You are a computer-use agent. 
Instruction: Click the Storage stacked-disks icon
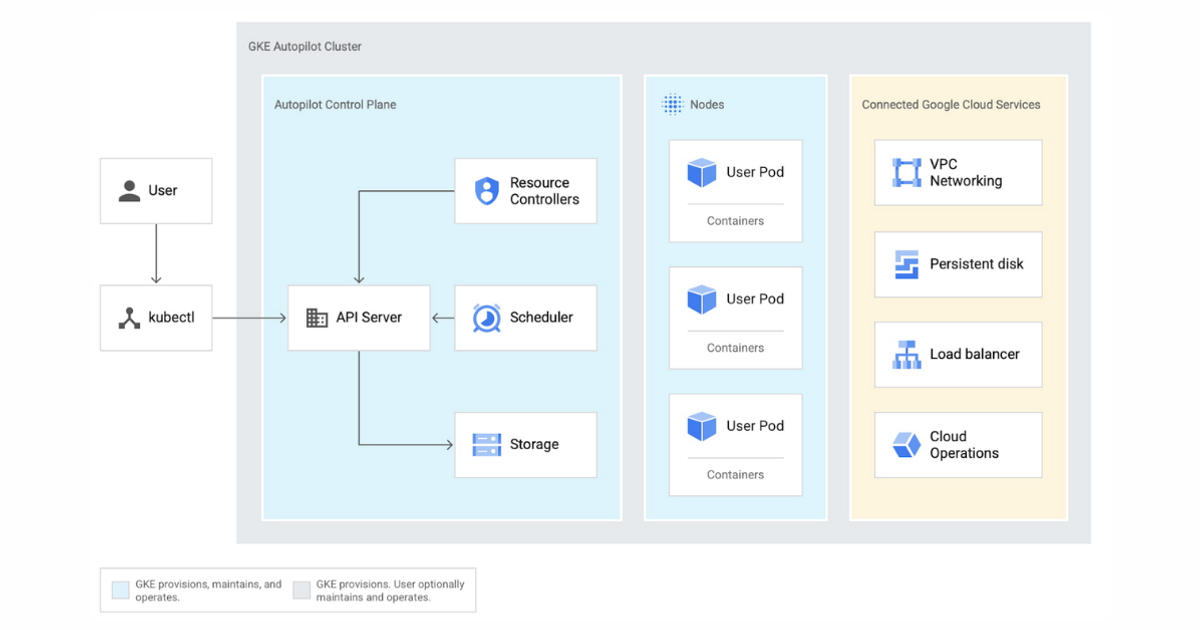[487, 444]
